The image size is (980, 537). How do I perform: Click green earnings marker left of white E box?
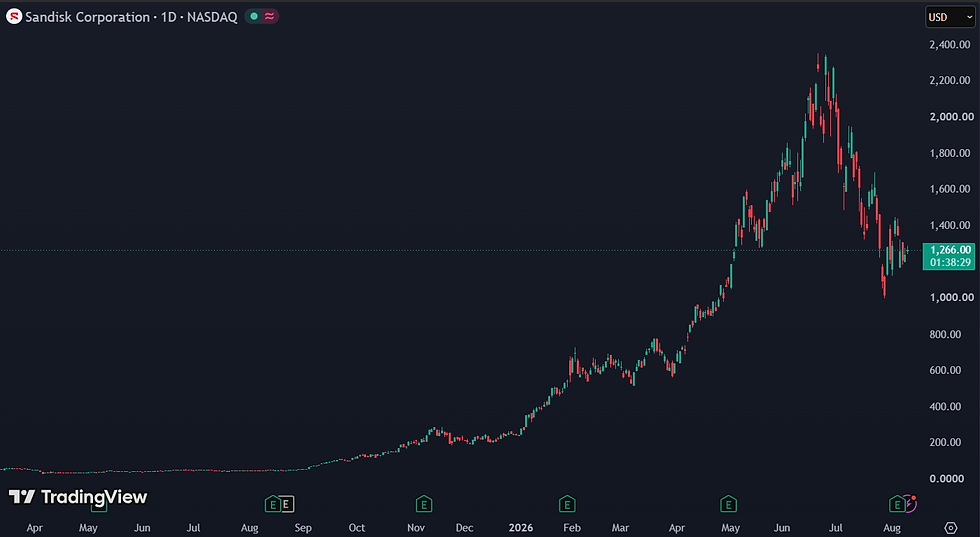coord(272,504)
